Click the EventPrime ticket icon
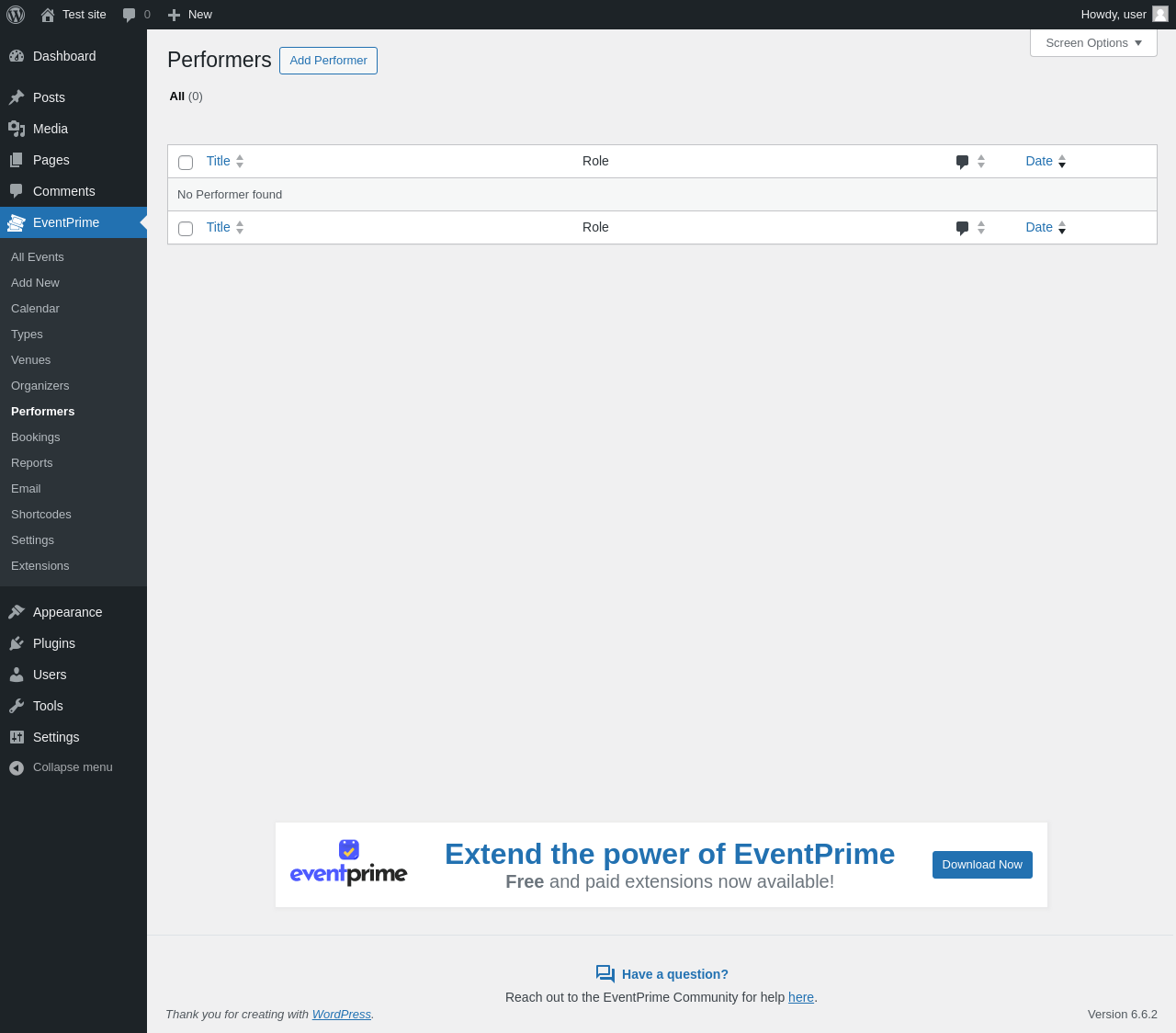Screen dimensions: 1176x1033 point(17,222)
